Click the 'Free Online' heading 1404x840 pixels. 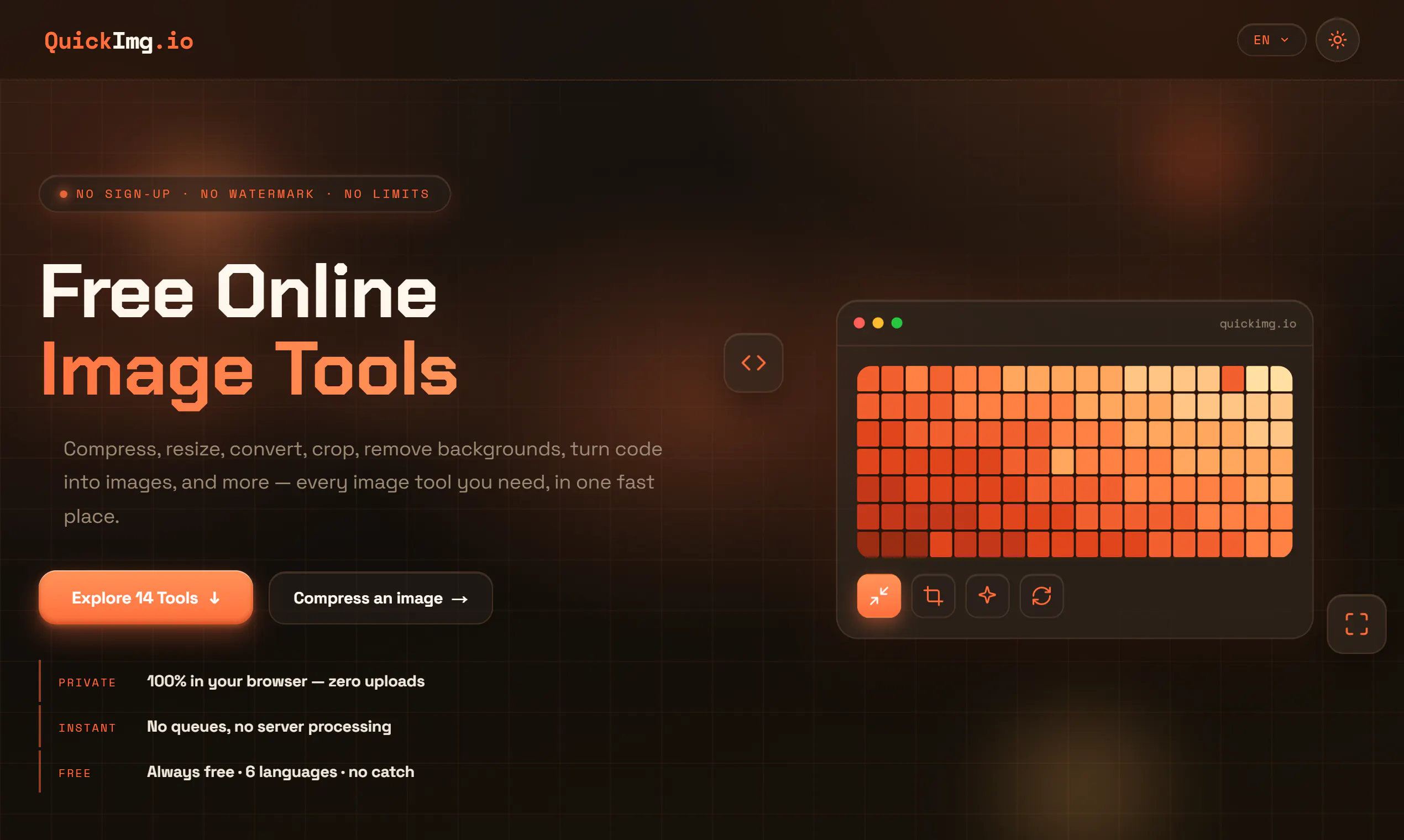[x=239, y=291]
